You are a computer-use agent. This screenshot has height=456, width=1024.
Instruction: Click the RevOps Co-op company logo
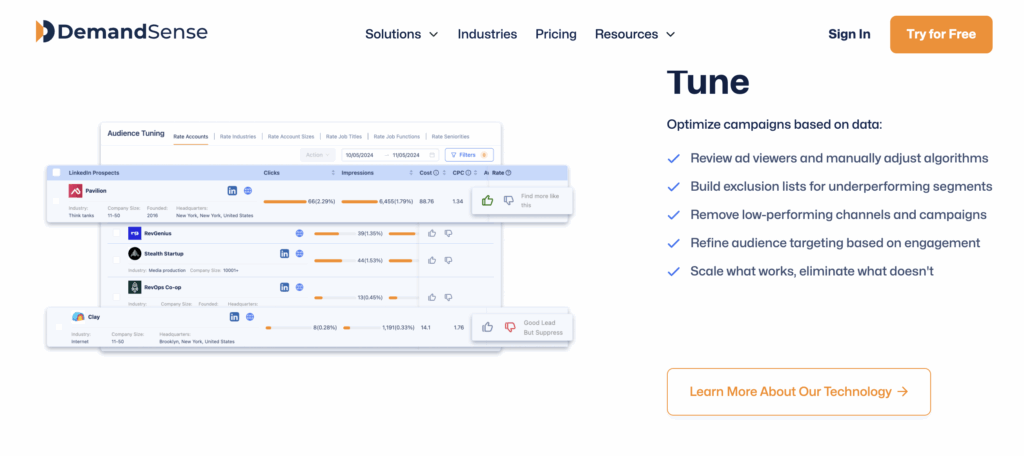point(135,287)
